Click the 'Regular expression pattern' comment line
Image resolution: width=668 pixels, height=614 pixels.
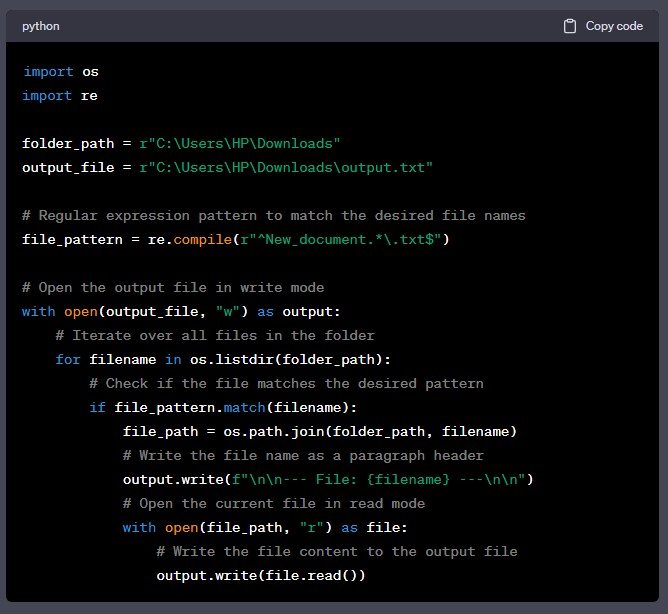click(273, 216)
